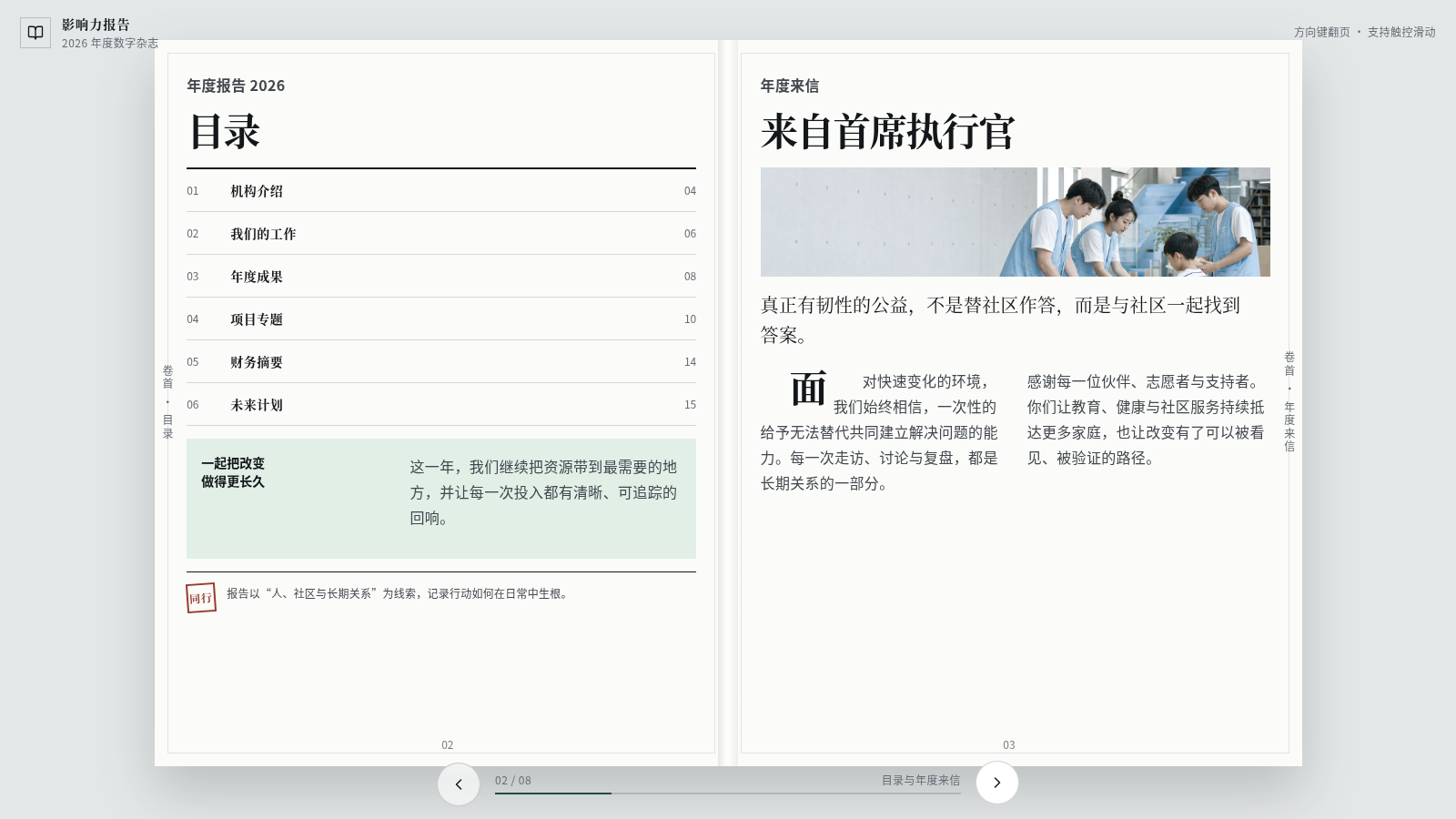Open contents entry 财务摘要
The image size is (1456, 819).
pyautogui.click(x=441, y=362)
